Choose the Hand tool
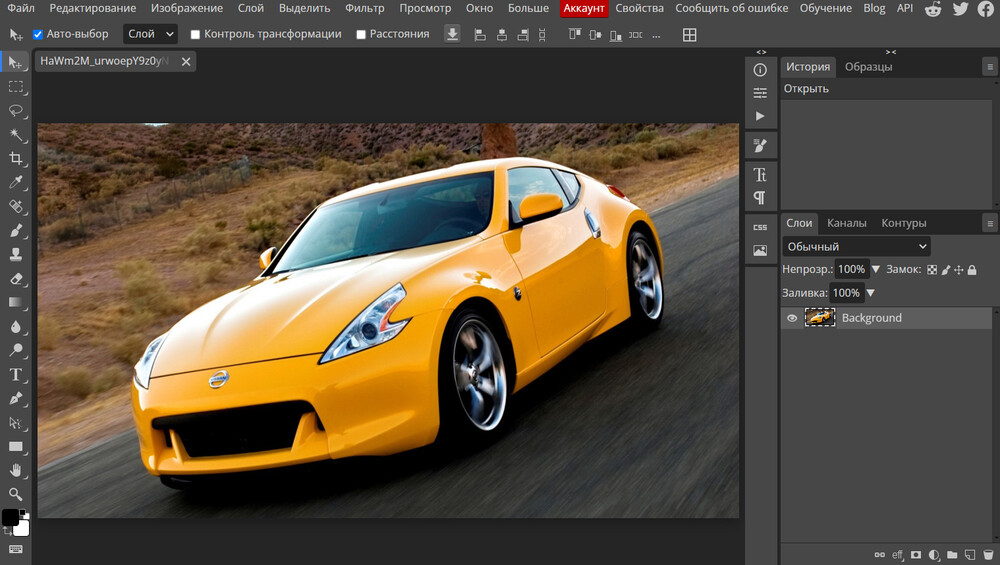This screenshot has width=1000, height=565. (16, 470)
